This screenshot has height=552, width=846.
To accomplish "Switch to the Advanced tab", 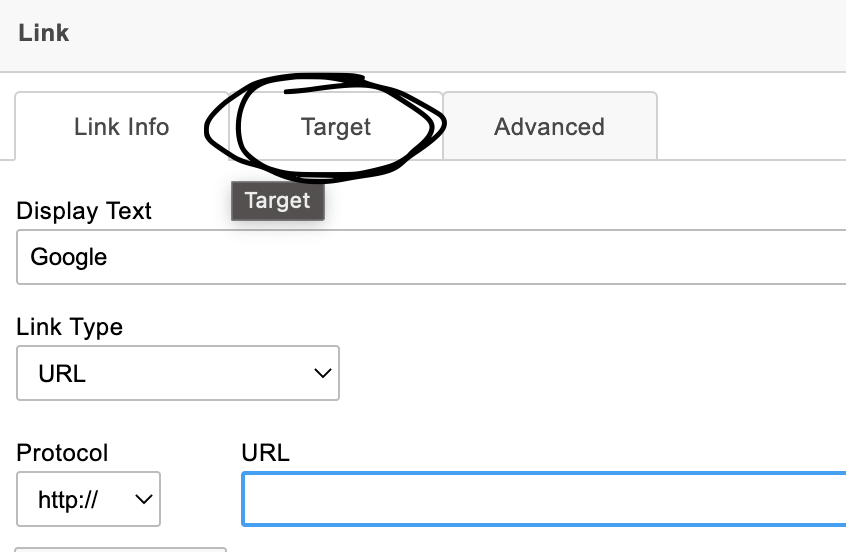I will 549,127.
